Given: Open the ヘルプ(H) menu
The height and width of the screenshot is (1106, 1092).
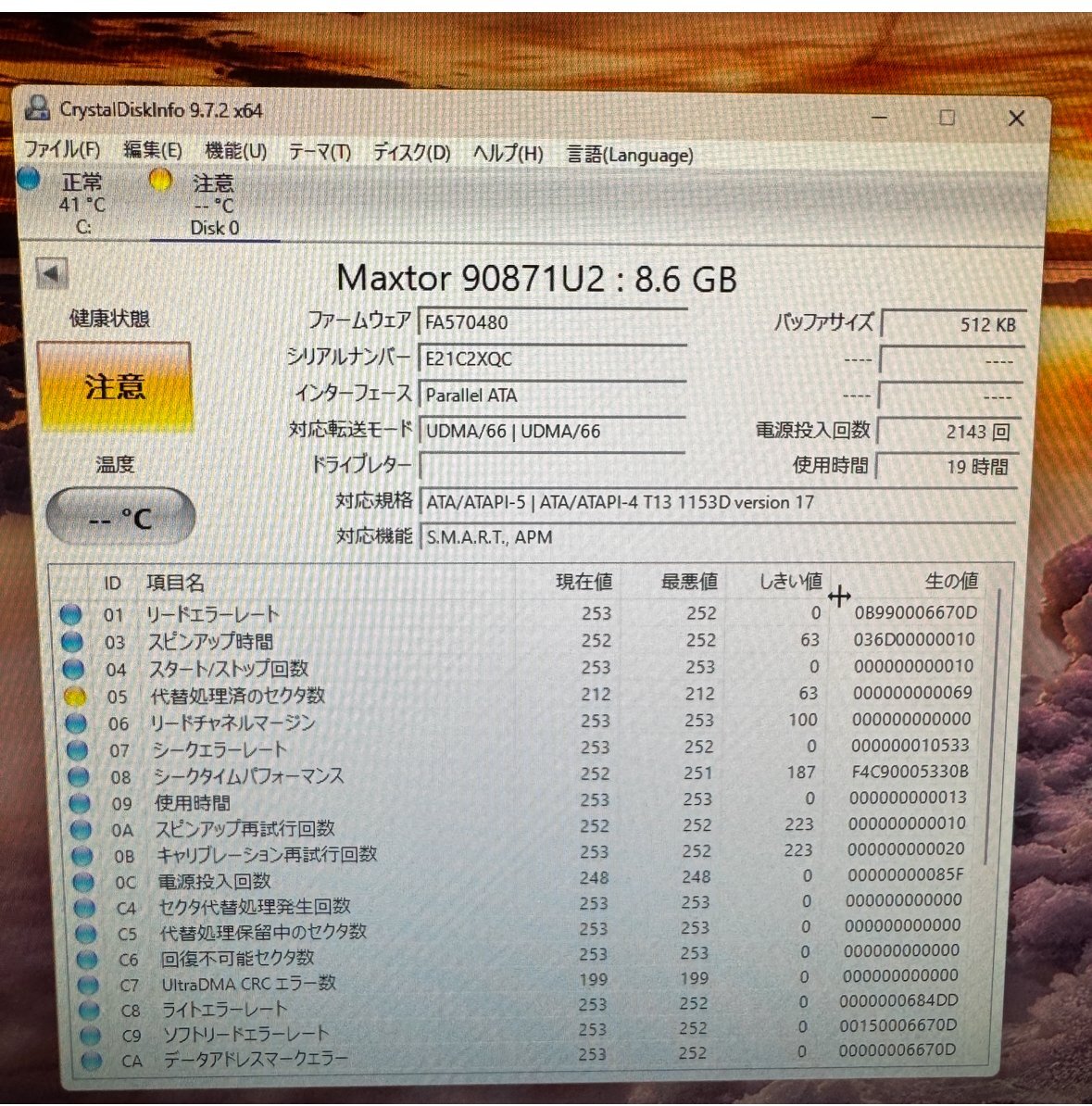Looking at the screenshot, I should [x=508, y=153].
